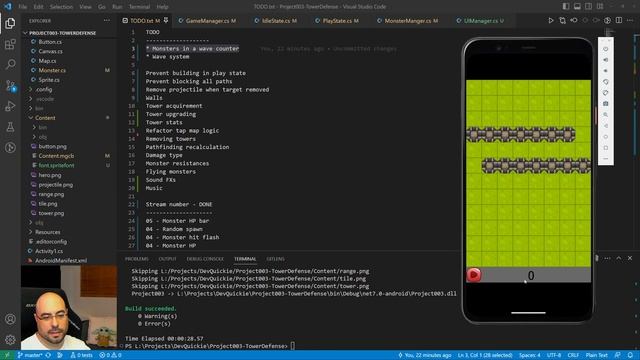
Task: Open Customize Layout icon in title bar
Action: coord(600,7)
